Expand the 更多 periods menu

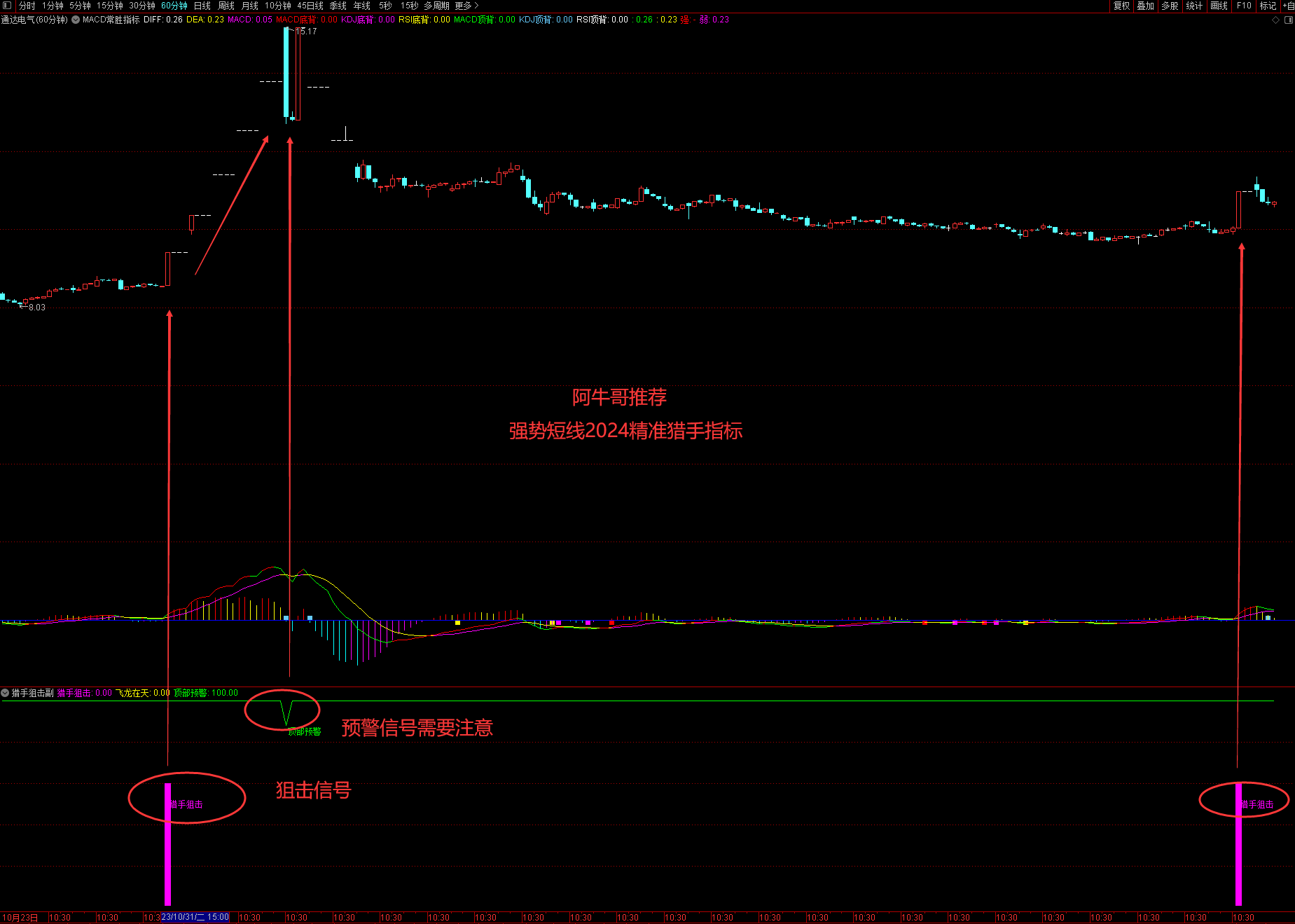[x=466, y=6]
